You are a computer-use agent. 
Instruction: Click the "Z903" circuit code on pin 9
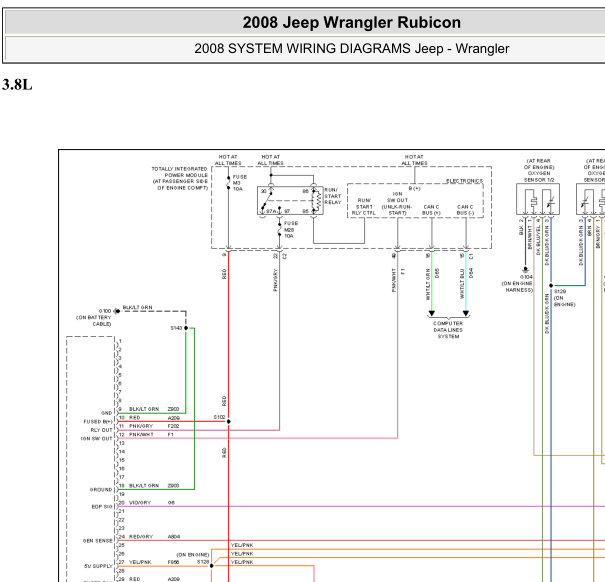[x=173, y=409]
